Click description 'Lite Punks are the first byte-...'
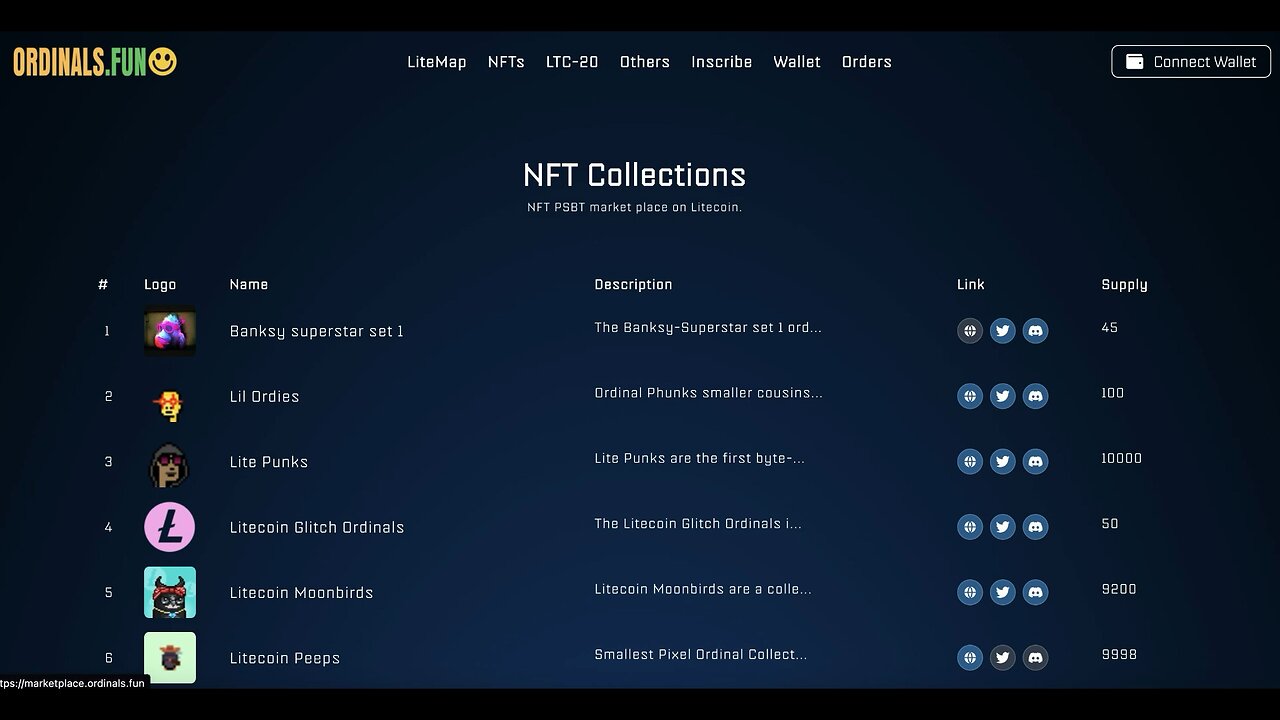Screen dimensions: 1280x720 [700, 458]
